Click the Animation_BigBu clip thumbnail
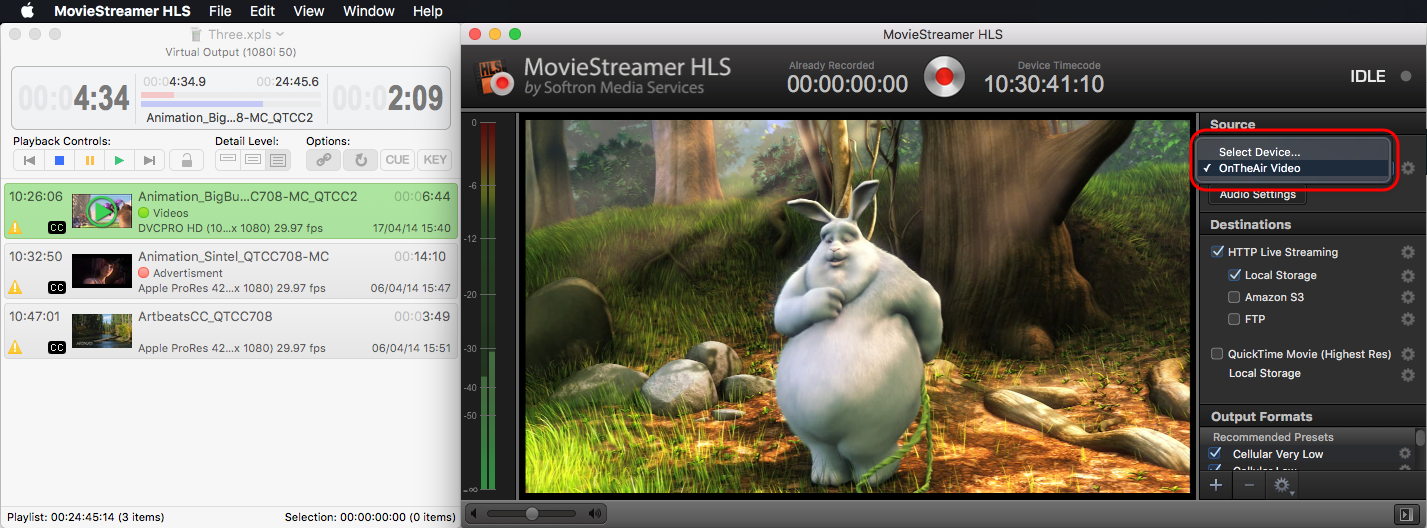Viewport: 1427px width, 528px height. pyautogui.click(x=102, y=211)
